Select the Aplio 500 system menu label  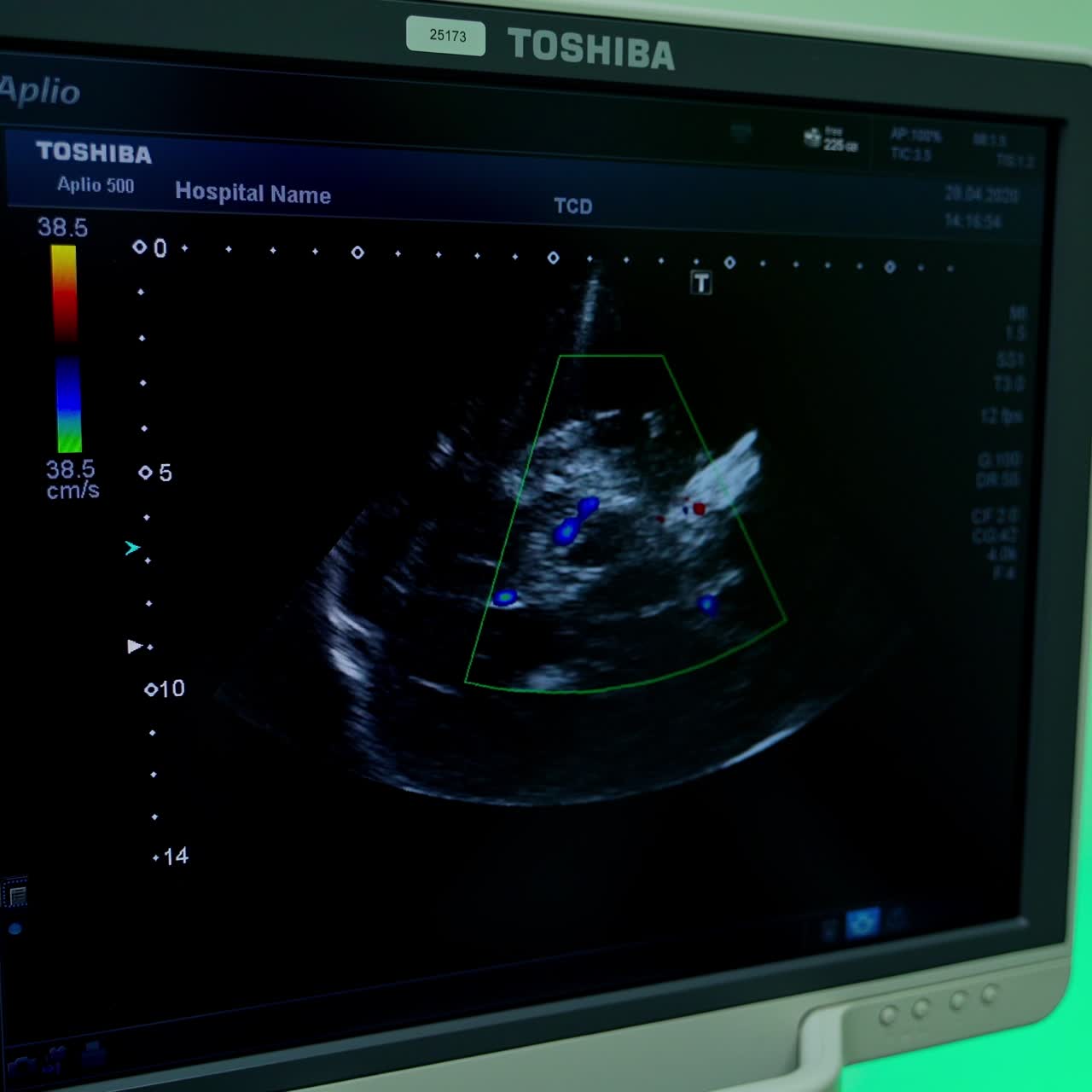pyautogui.click(x=94, y=186)
